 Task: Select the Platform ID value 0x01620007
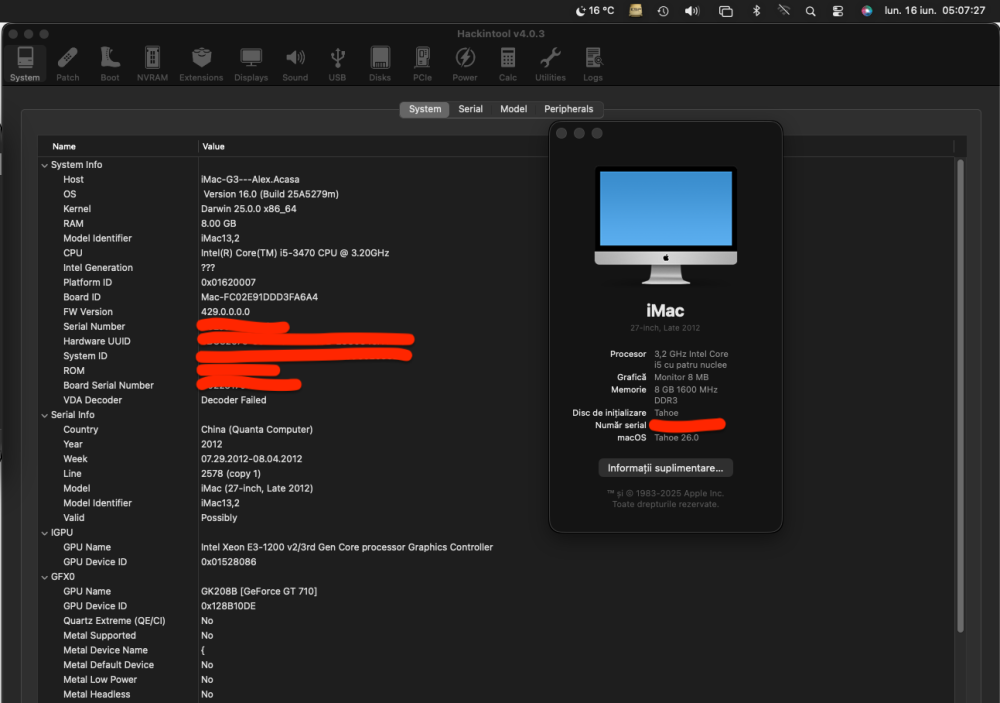228,283
